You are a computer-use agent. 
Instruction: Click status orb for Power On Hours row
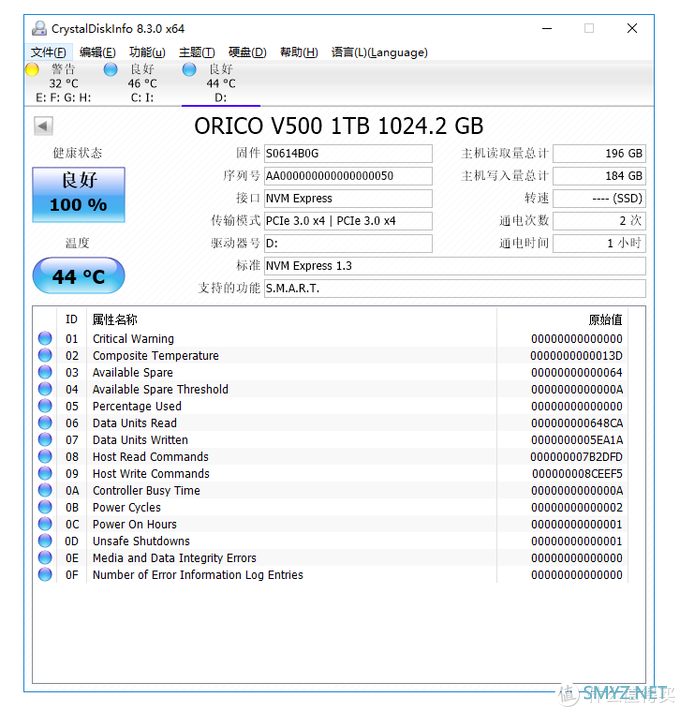45,524
